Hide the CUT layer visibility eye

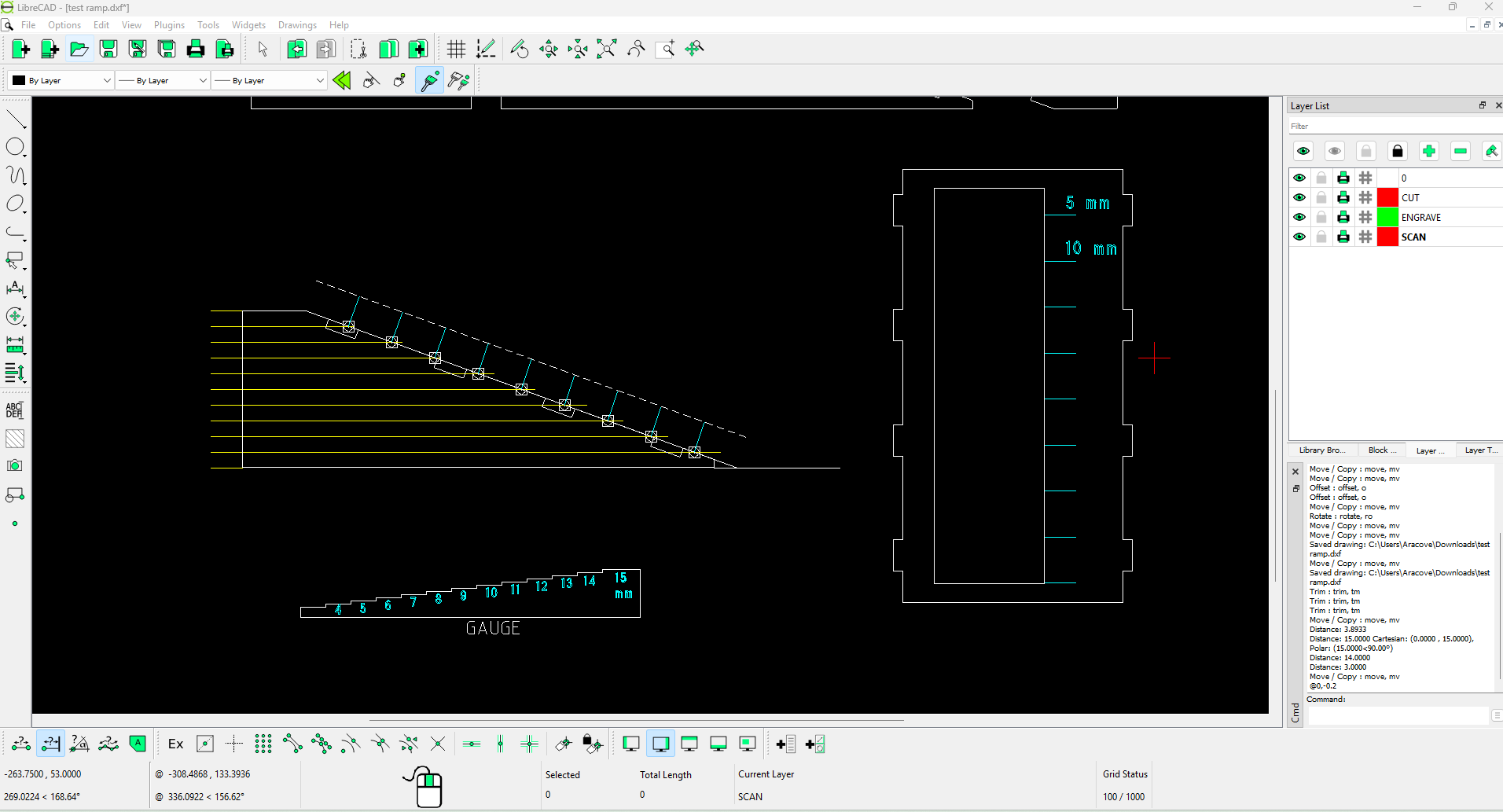1299,198
